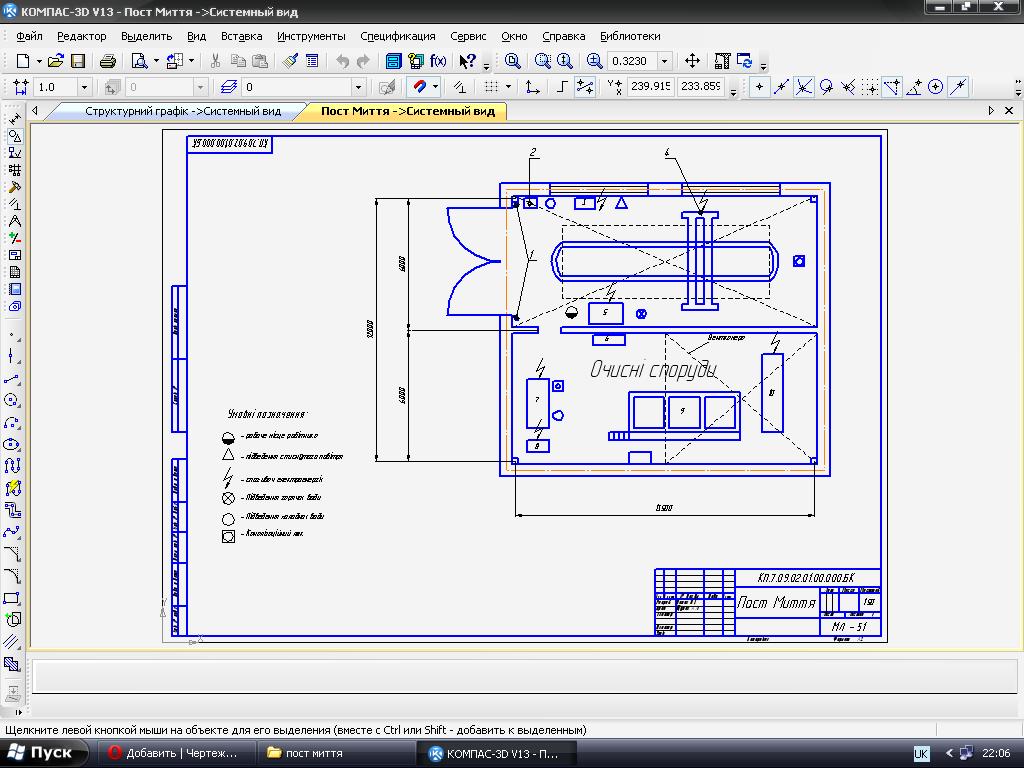Select the Chamfer tool in left panel

tap(12, 554)
